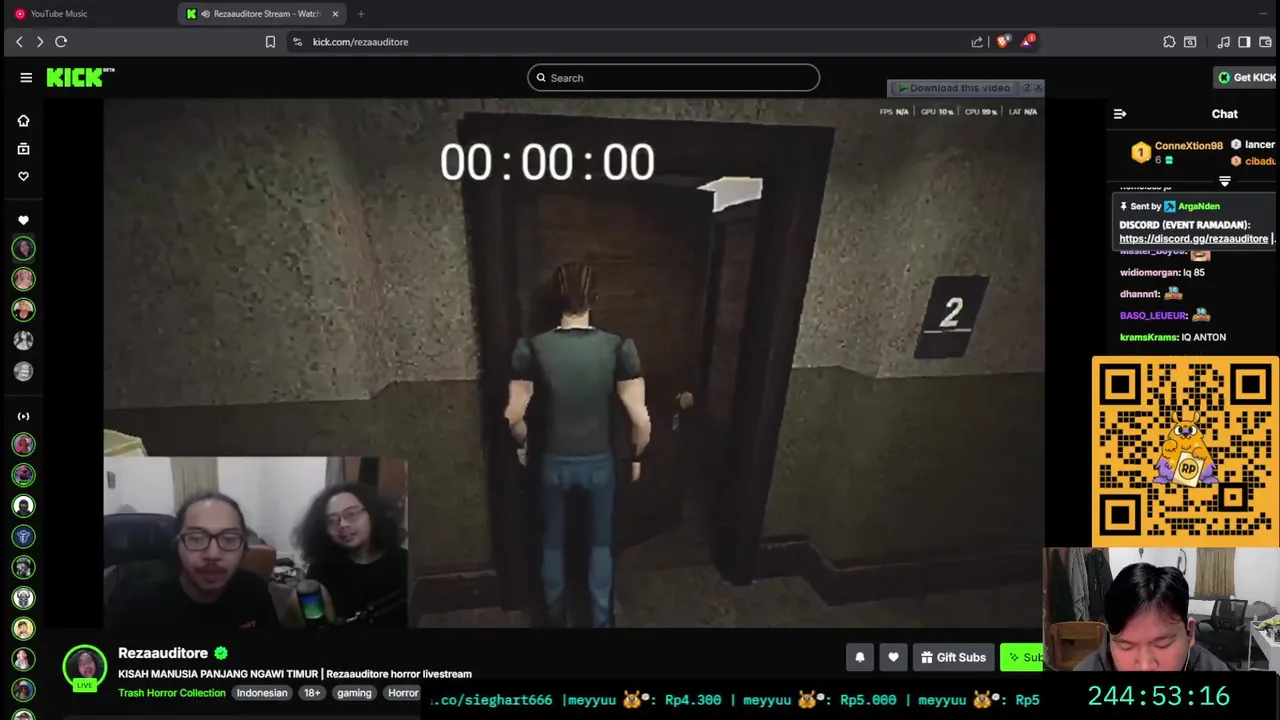Click lancer in chat leaderboard
This screenshot has width=1280, height=720.
point(1260,145)
